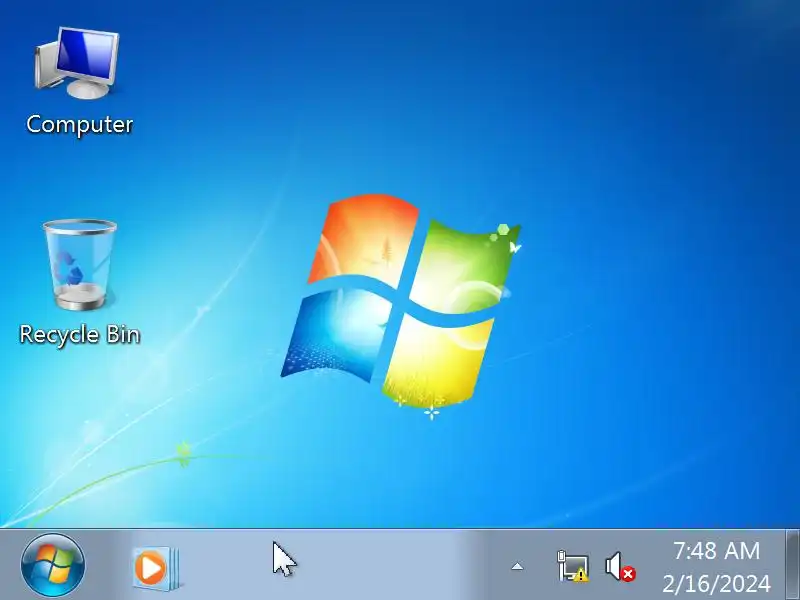800x600 pixels.
Task: Launch Windows Media Player from the taskbar
Action: click(x=156, y=568)
